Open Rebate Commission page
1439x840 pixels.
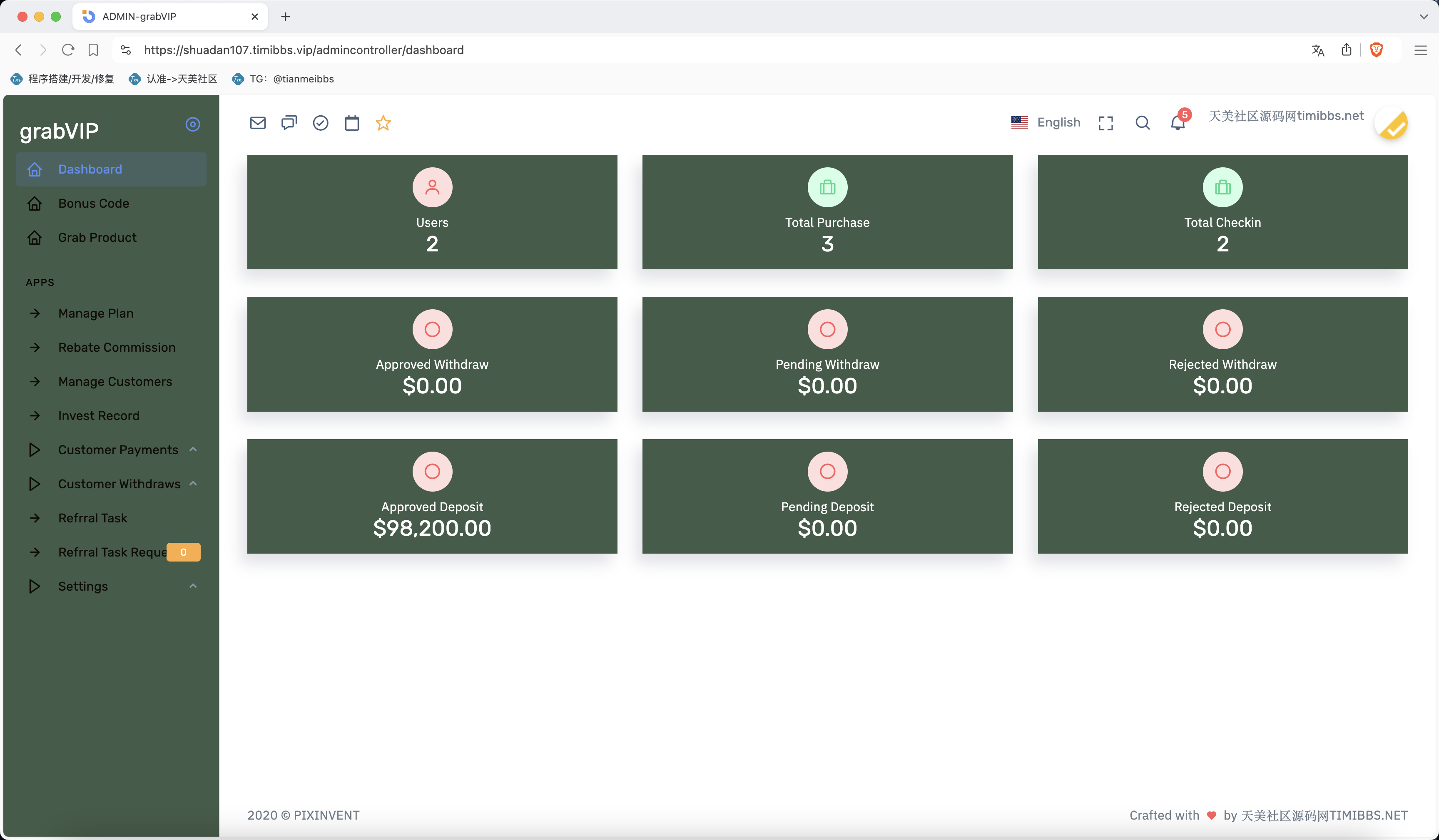[111, 348]
